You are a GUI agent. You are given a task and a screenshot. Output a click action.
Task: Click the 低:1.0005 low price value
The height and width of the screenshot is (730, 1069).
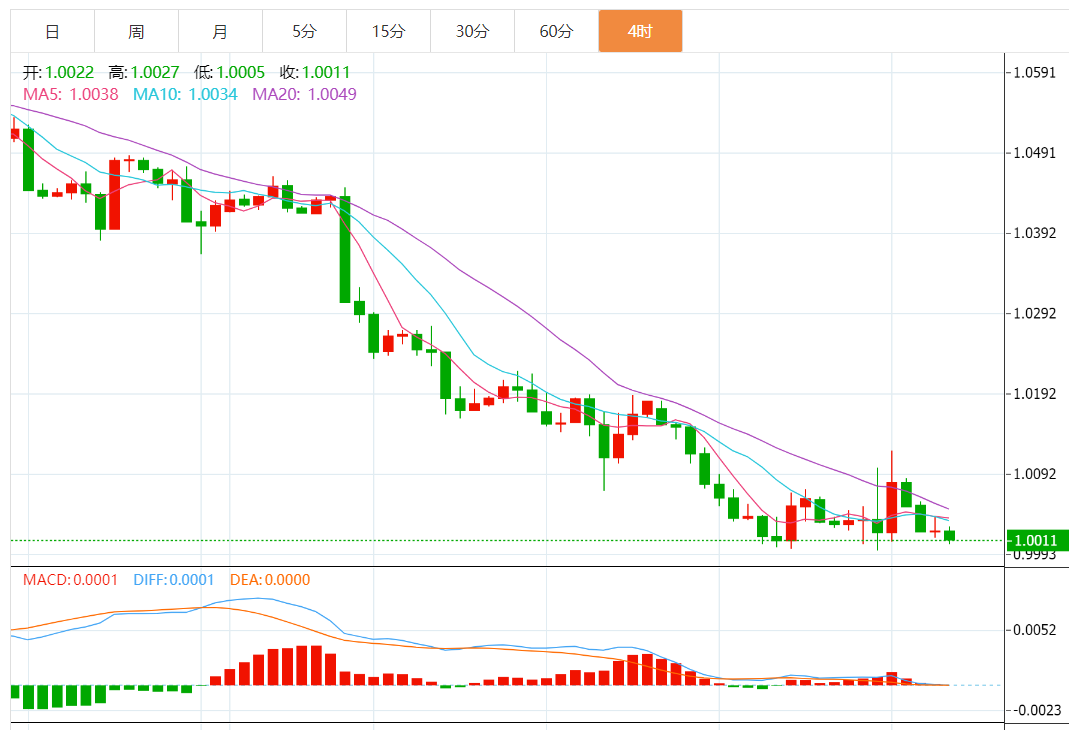pyautogui.click(x=229, y=72)
